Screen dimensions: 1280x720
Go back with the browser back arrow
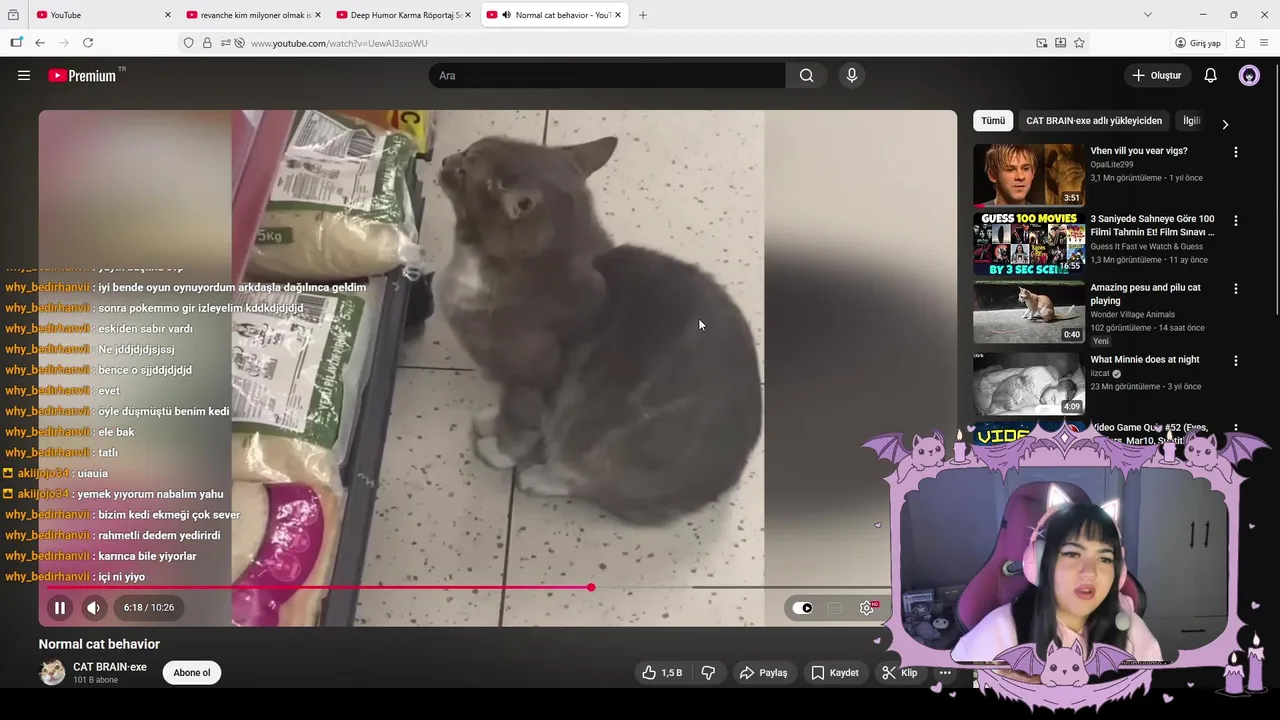[40, 43]
